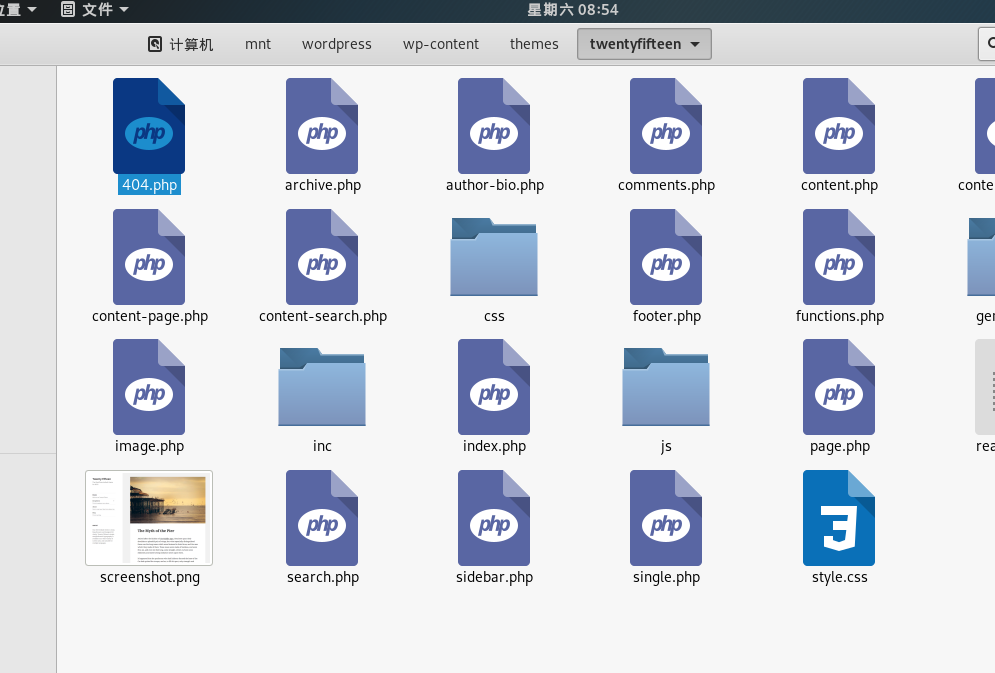The width and height of the screenshot is (995, 673).
Task: Go to the wp-content path segment
Action: pos(440,44)
